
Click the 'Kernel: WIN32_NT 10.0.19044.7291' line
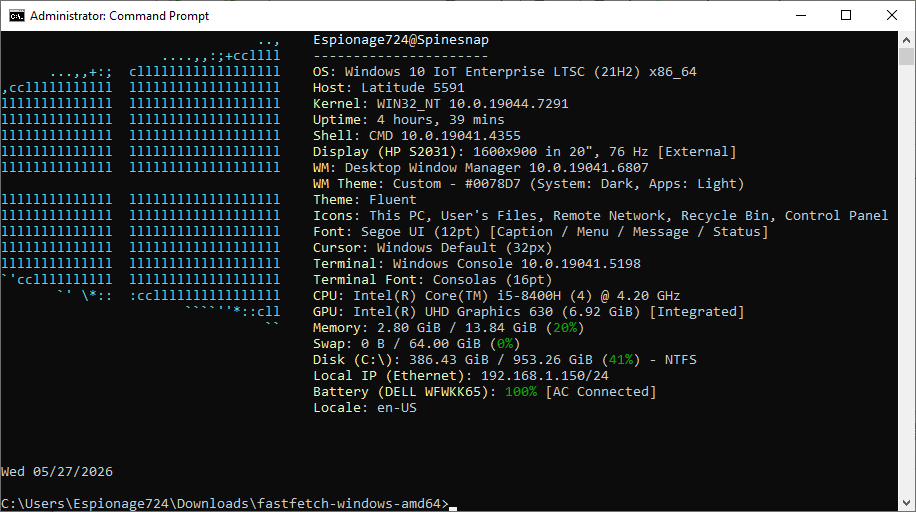[x=440, y=103]
